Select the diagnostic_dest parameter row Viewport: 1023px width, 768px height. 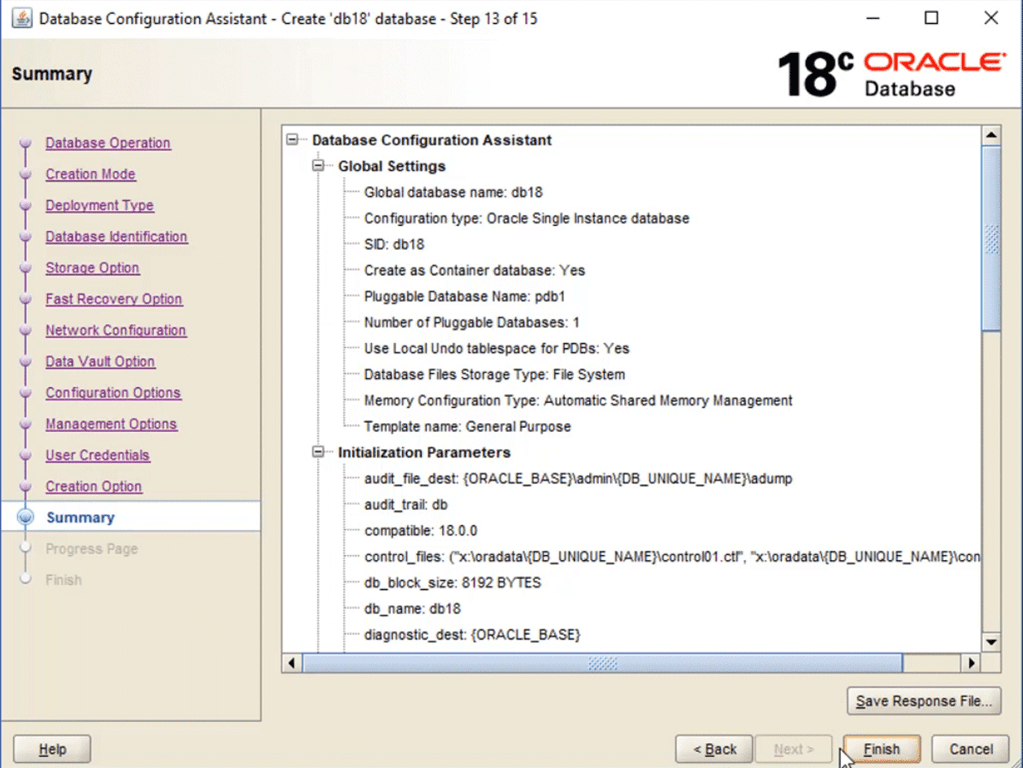click(x=472, y=635)
